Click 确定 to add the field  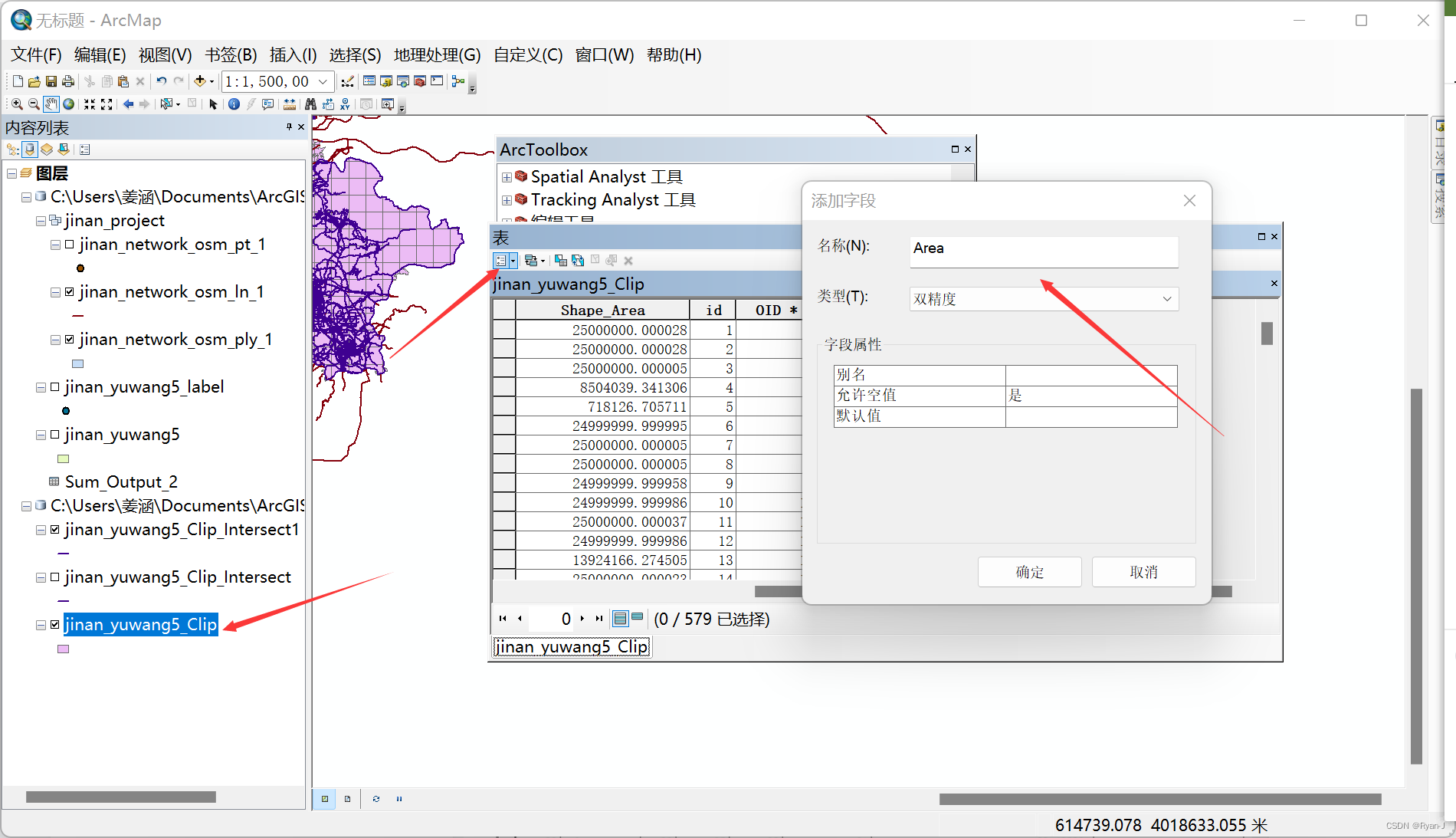[1029, 572]
